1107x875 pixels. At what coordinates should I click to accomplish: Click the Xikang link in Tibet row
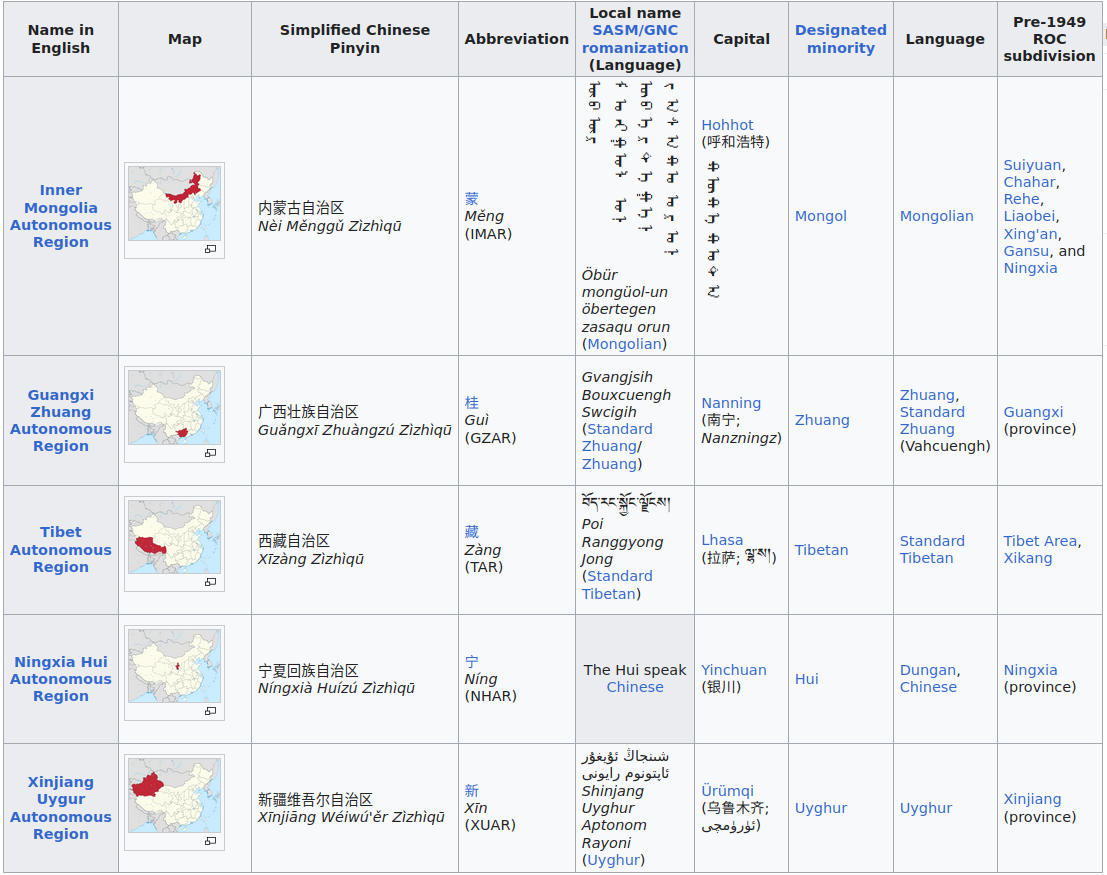1028,558
